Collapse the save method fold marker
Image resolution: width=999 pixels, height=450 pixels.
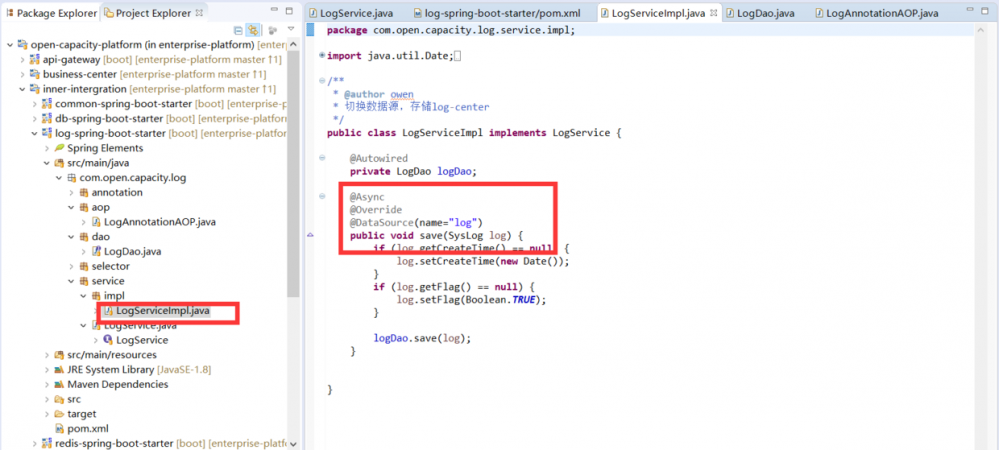pyautogui.click(x=322, y=196)
